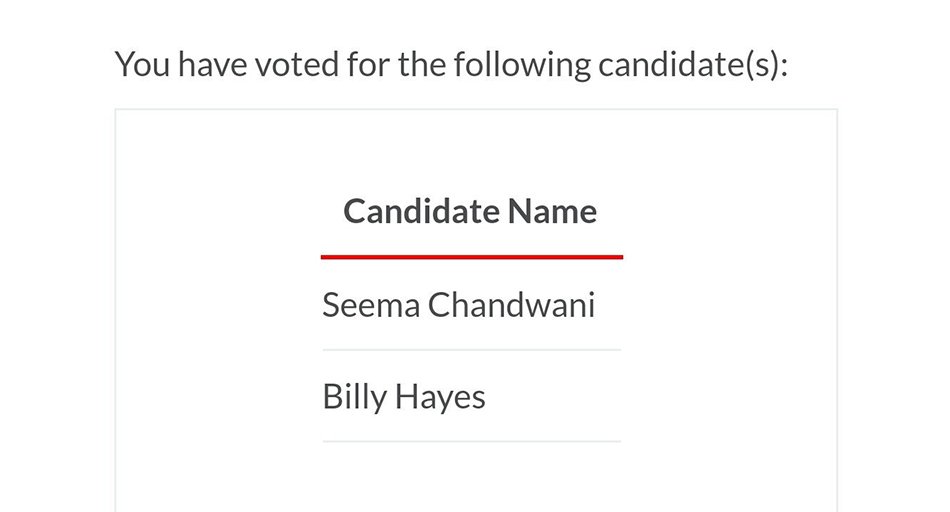Click the divider line under Billy Hayes
The height and width of the screenshot is (512, 950).
[471, 442]
